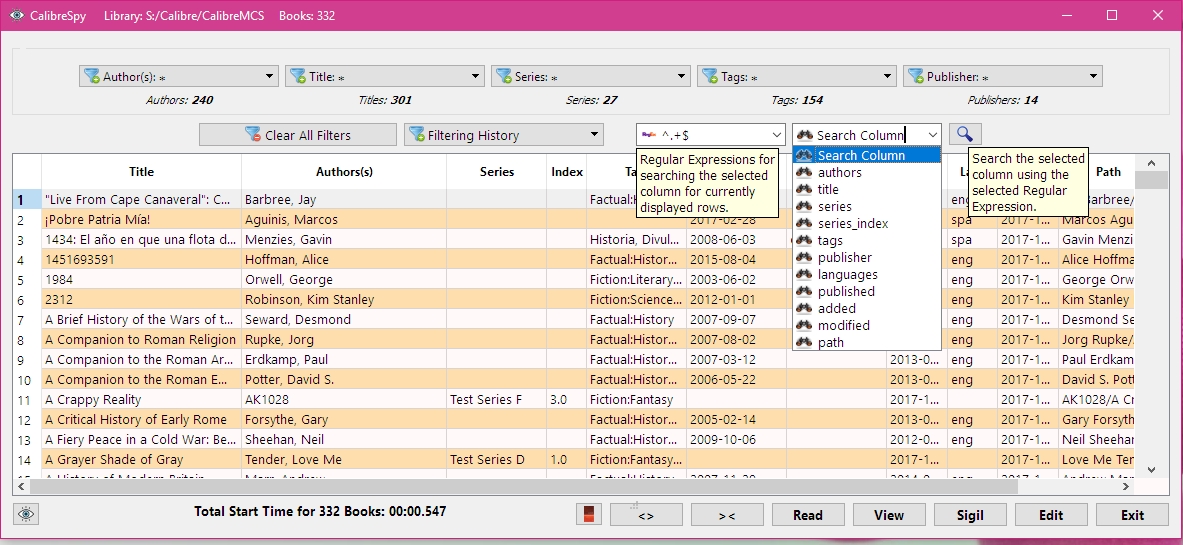Click author 'Forsythe, Gary'
This screenshot has width=1183, height=545.
click(344, 419)
